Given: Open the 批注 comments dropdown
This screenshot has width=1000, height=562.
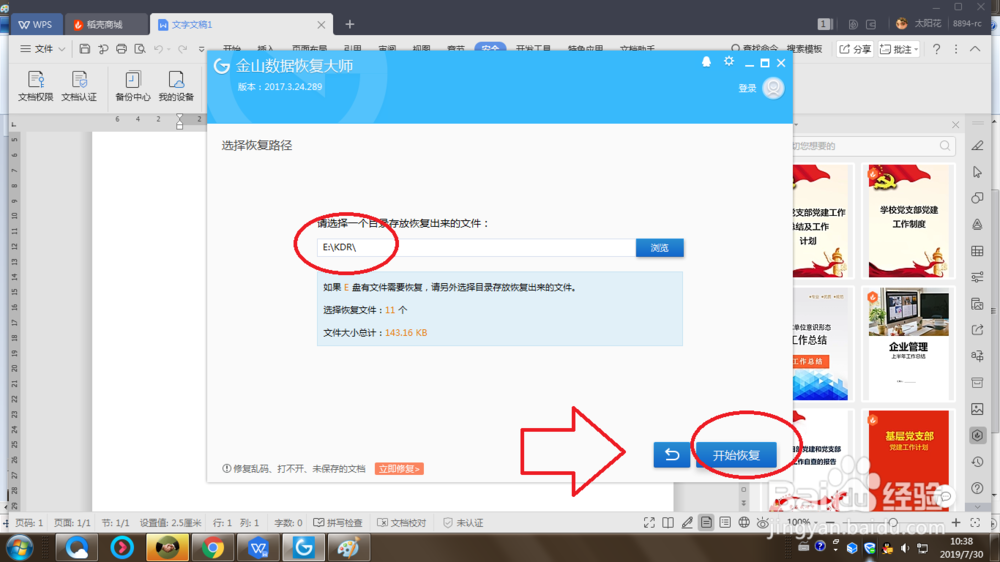Looking at the screenshot, I should click(899, 49).
